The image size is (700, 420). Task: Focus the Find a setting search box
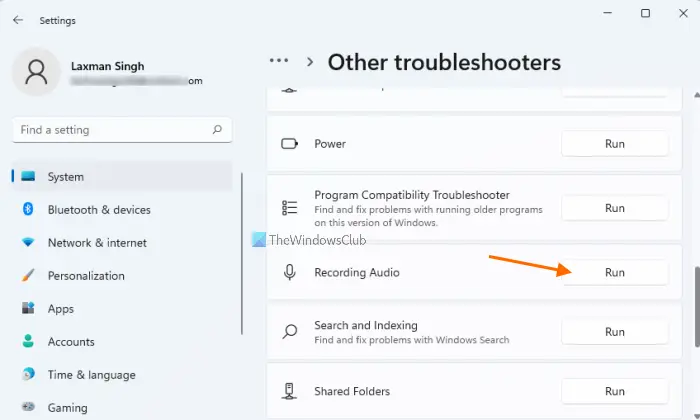coord(122,130)
